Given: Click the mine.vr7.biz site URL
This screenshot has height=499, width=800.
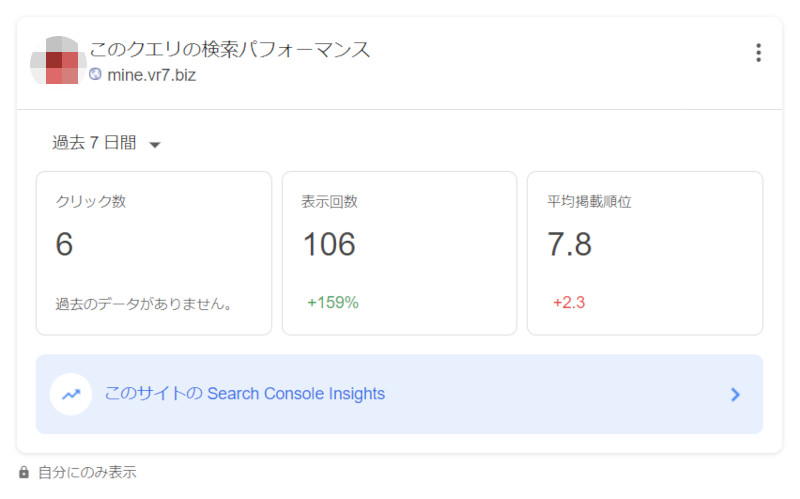Looking at the screenshot, I should 151,75.
